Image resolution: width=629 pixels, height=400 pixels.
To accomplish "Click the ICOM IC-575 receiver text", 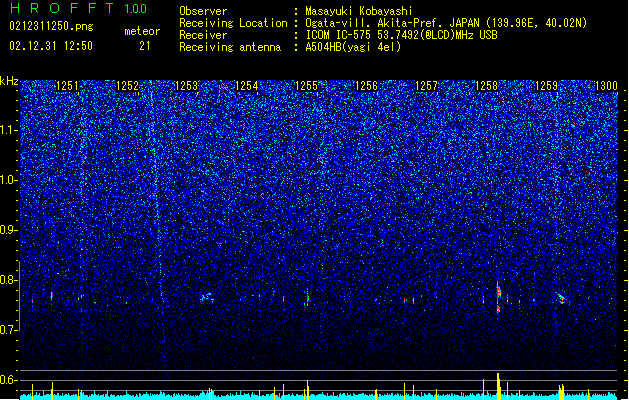I will 401,35.
